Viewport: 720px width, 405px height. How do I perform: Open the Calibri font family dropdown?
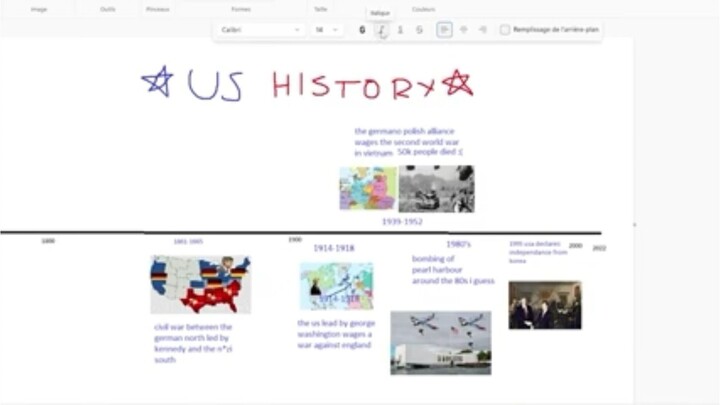261,30
